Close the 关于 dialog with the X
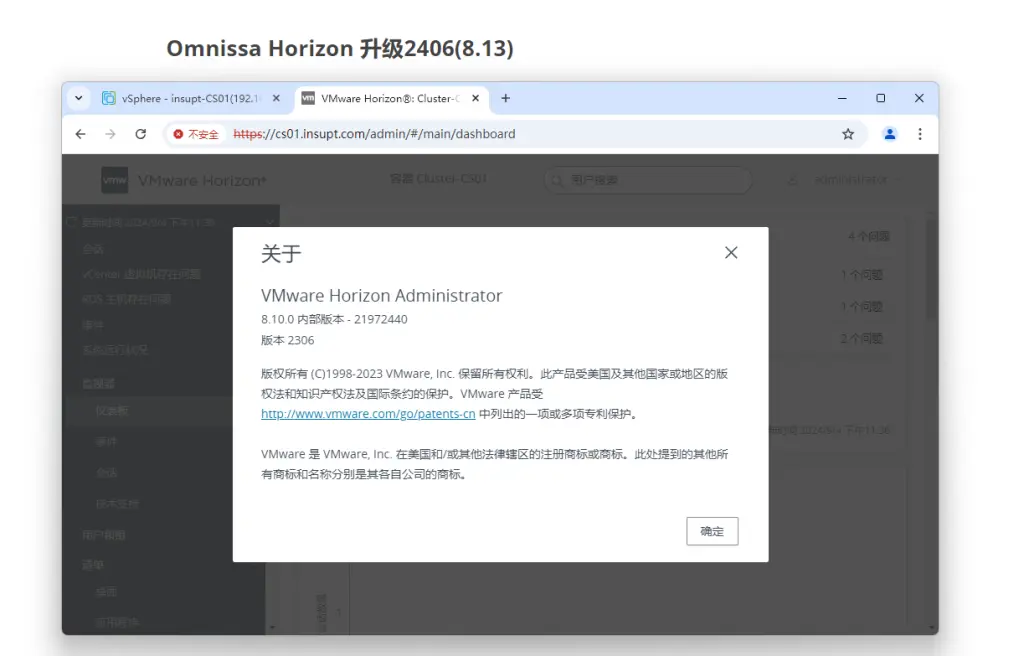Image resolution: width=1024 pixels, height=656 pixels. click(x=731, y=253)
